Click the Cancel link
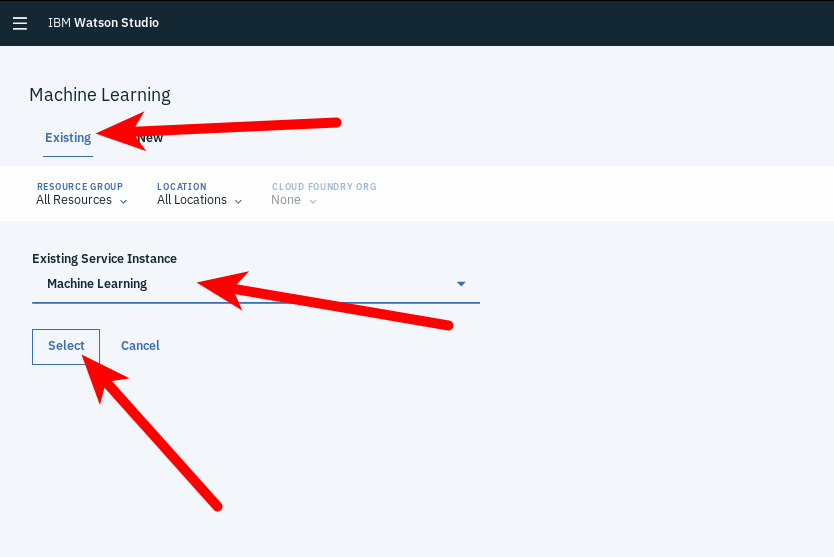 pyautogui.click(x=140, y=346)
